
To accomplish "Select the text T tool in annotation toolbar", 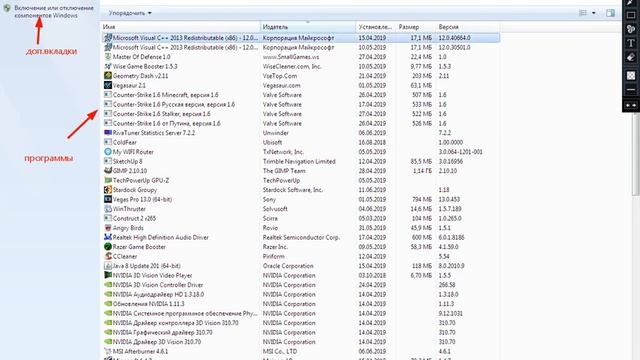I will pos(631,43).
